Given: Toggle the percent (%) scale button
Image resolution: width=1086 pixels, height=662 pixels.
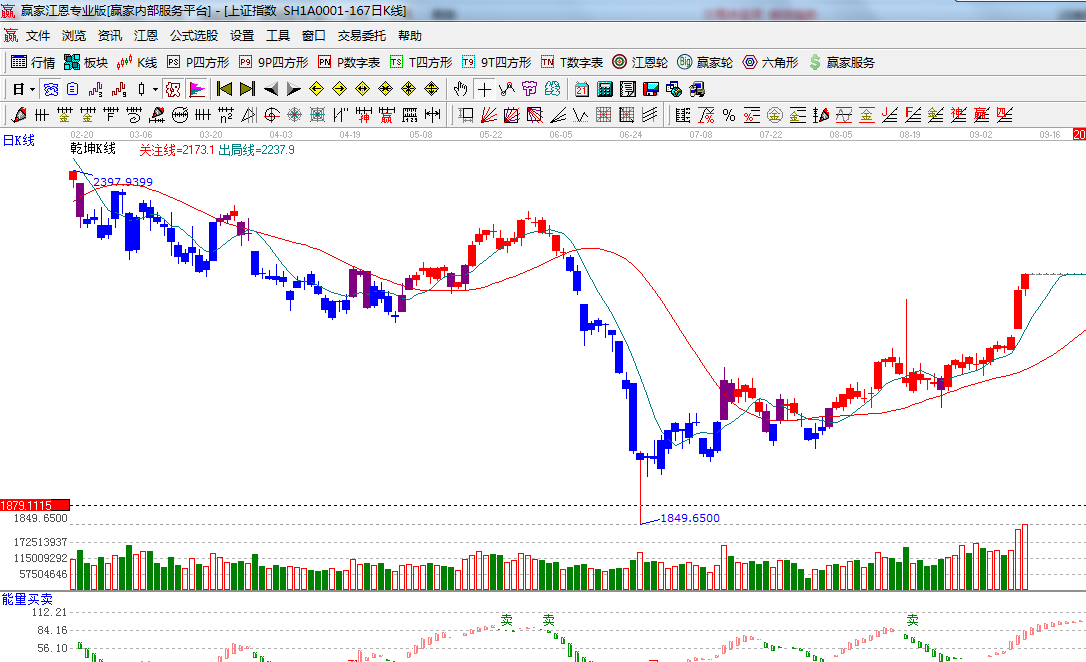Looking at the screenshot, I should pyautogui.click(x=728, y=115).
